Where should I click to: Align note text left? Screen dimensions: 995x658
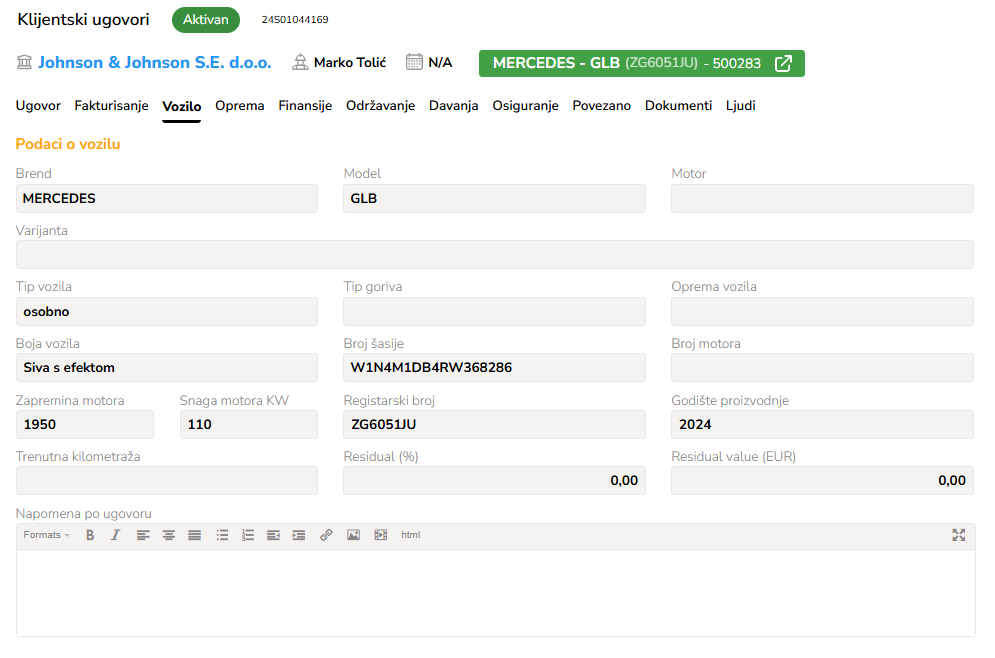[x=143, y=535]
